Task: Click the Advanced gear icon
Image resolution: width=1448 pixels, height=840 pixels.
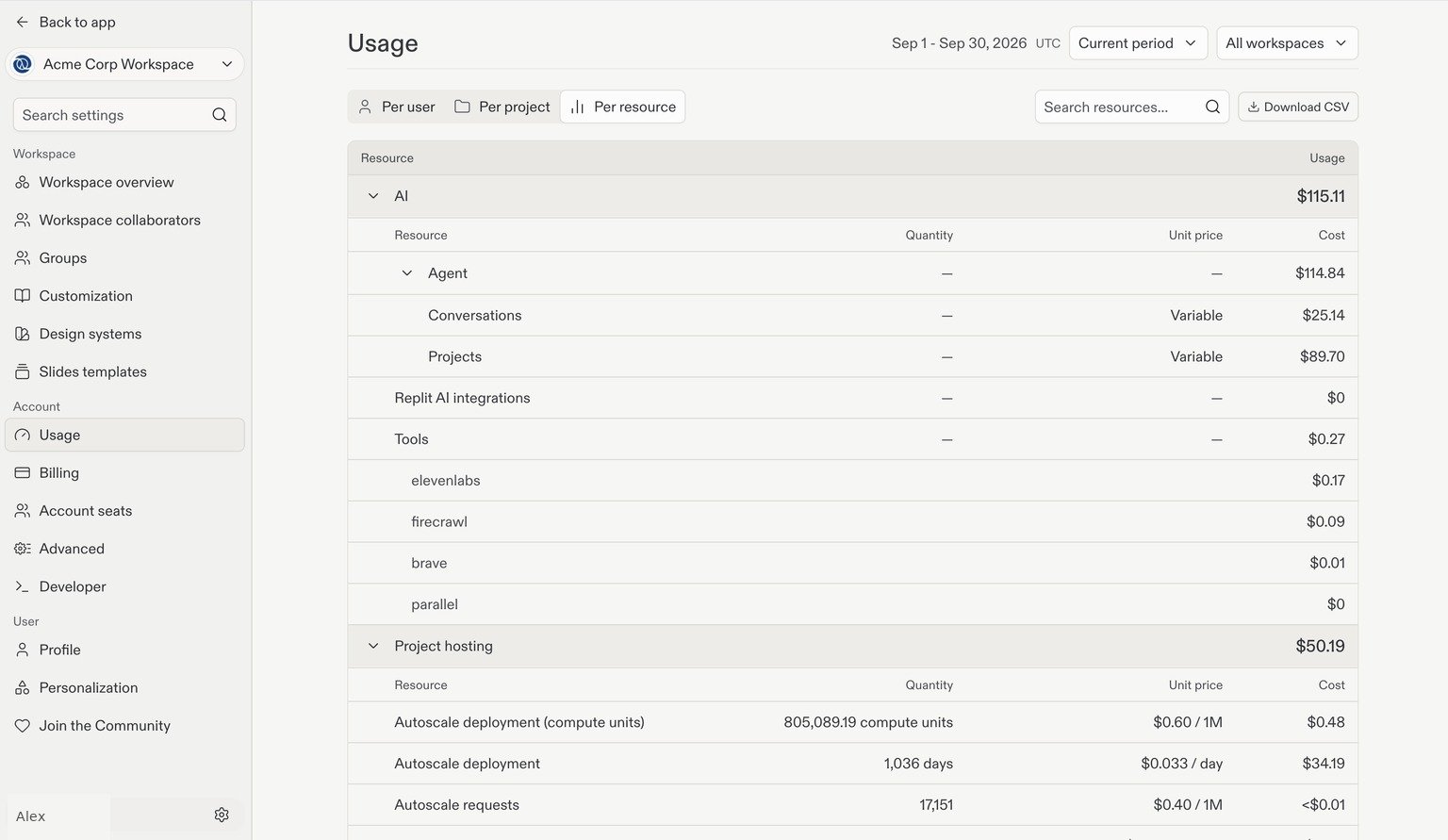Action: click(23, 548)
